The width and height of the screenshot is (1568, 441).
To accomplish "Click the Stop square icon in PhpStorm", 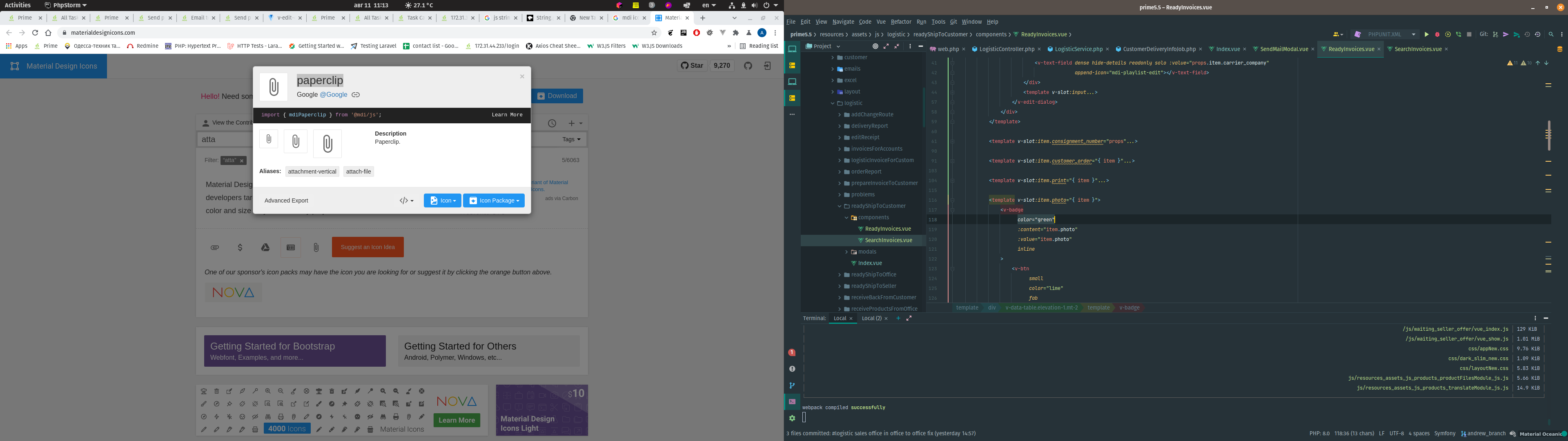I will point(1469,35).
